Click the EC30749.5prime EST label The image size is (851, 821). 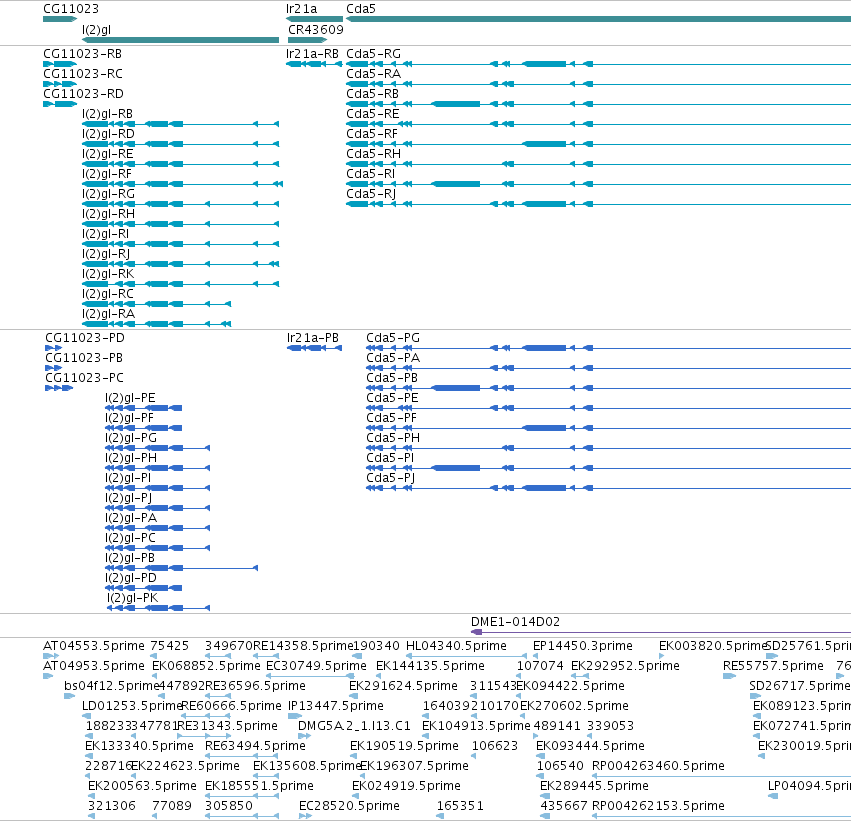316,666
